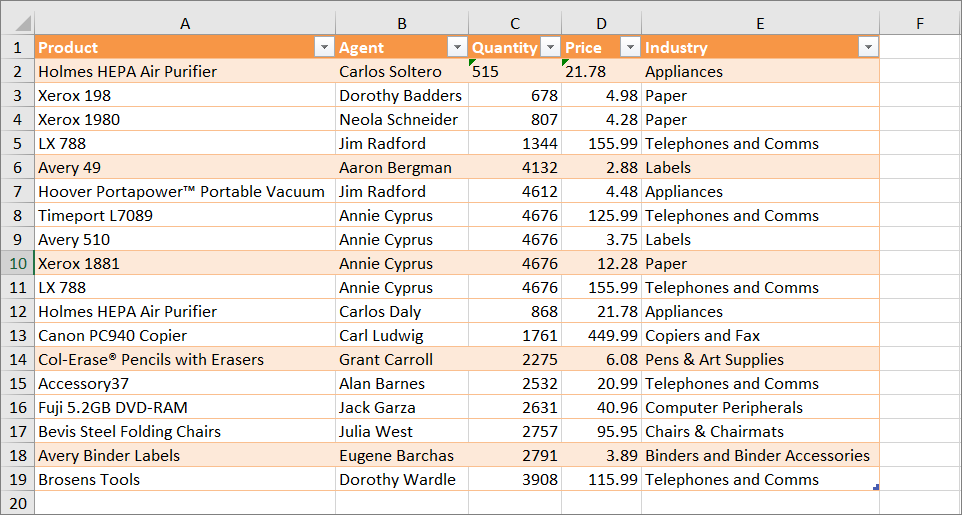Select cell Accessory37
This screenshot has width=962, height=515.
click(x=185, y=383)
